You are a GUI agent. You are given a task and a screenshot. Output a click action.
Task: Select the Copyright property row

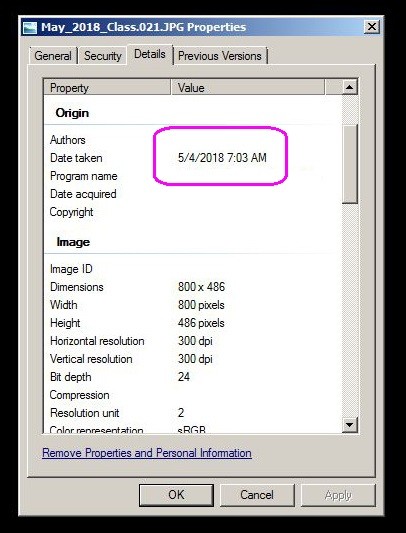193,212
